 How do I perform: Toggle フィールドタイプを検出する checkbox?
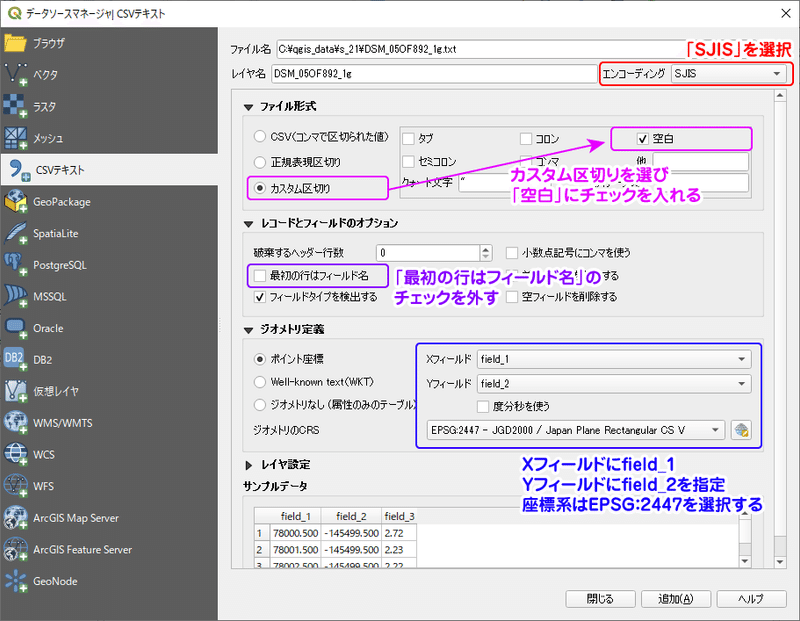click(x=260, y=297)
